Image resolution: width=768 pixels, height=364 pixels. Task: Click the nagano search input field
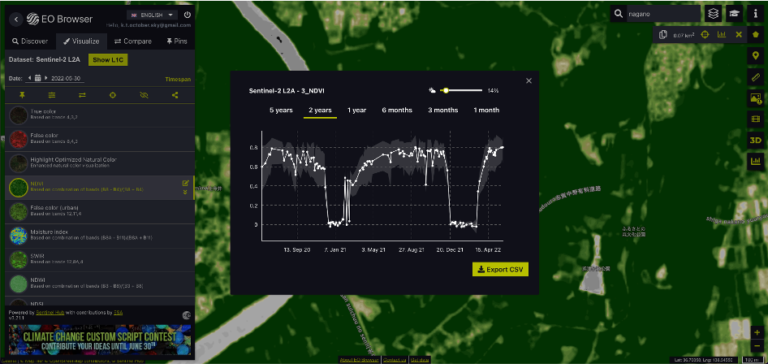coord(663,14)
